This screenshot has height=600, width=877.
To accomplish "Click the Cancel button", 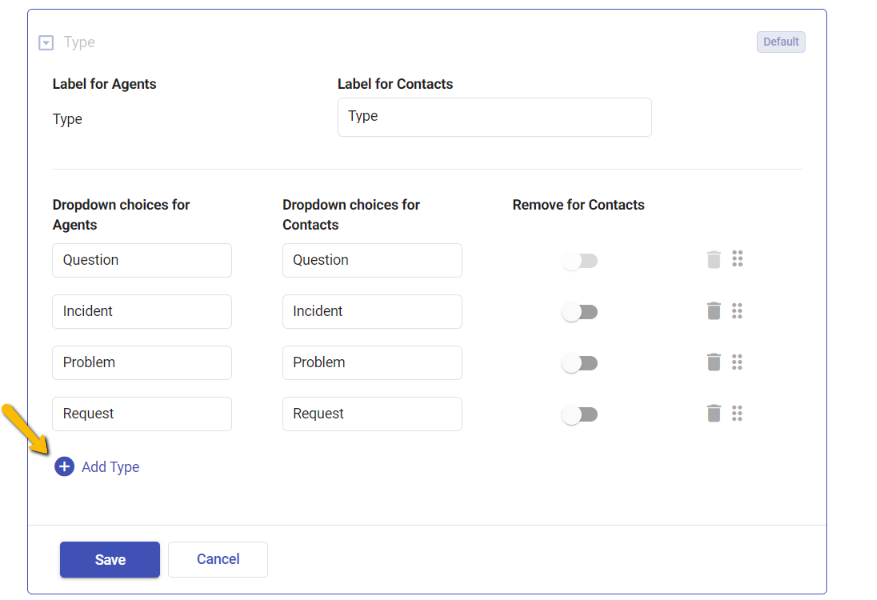I will pos(217,559).
